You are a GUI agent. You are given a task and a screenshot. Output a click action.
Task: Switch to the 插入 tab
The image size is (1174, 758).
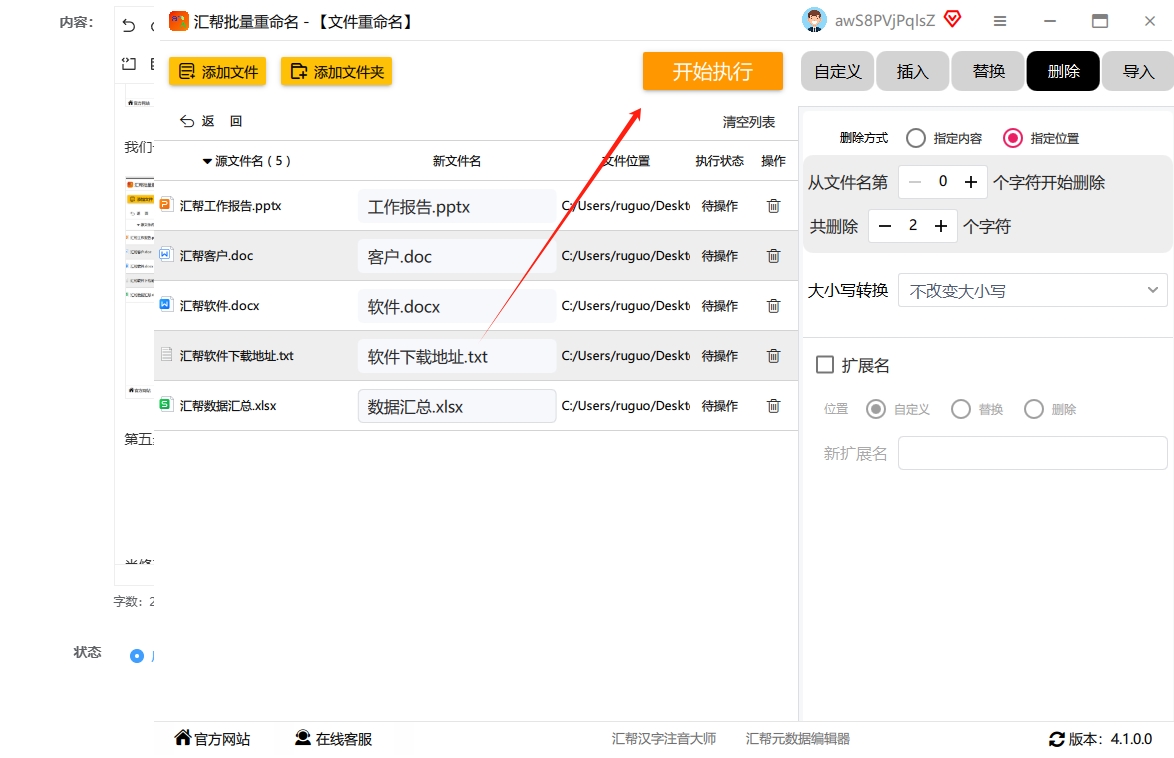tap(913, 71)
